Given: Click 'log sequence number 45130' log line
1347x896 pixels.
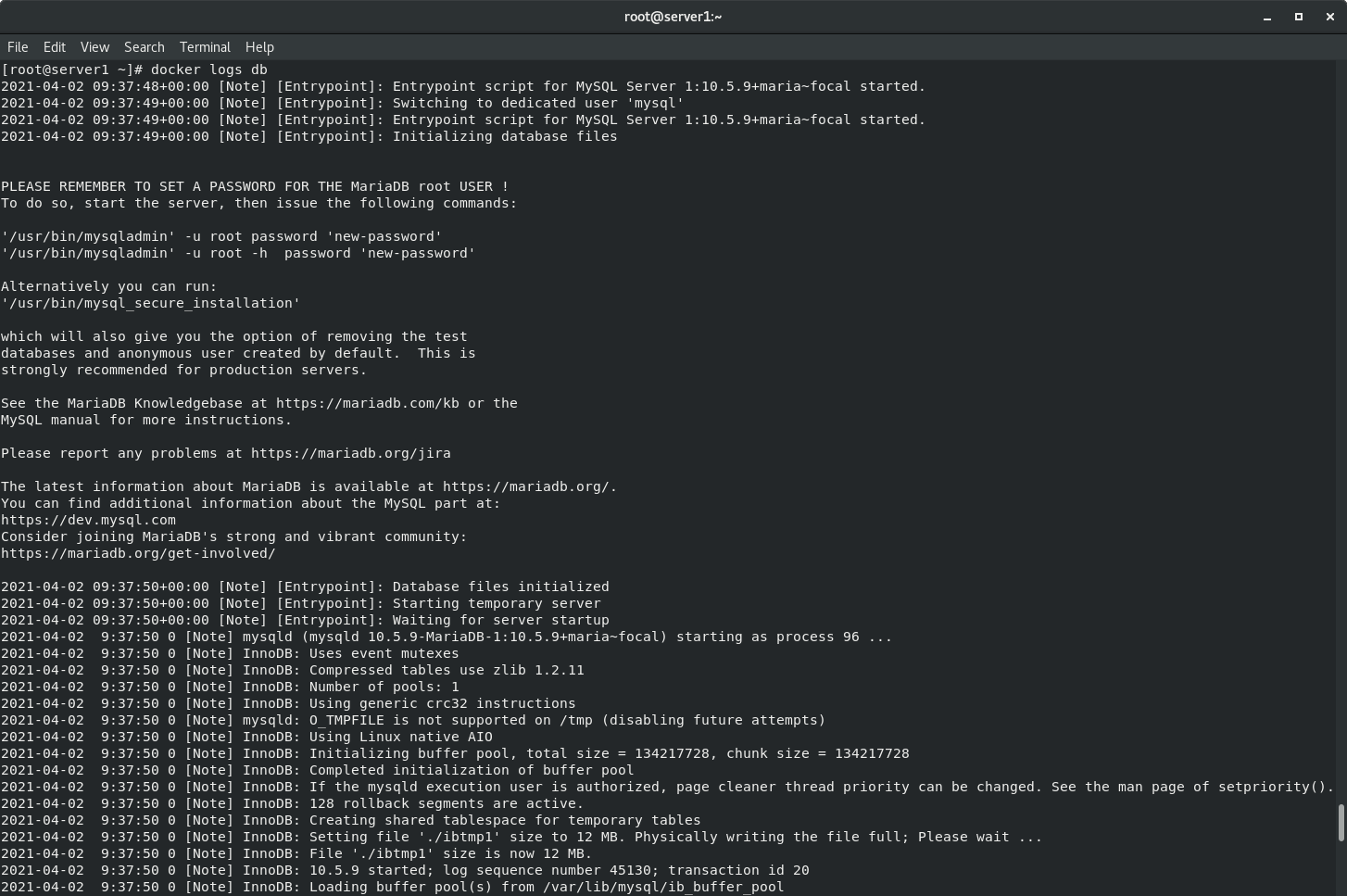Looking at the screenshot, I should pos(405,870).
